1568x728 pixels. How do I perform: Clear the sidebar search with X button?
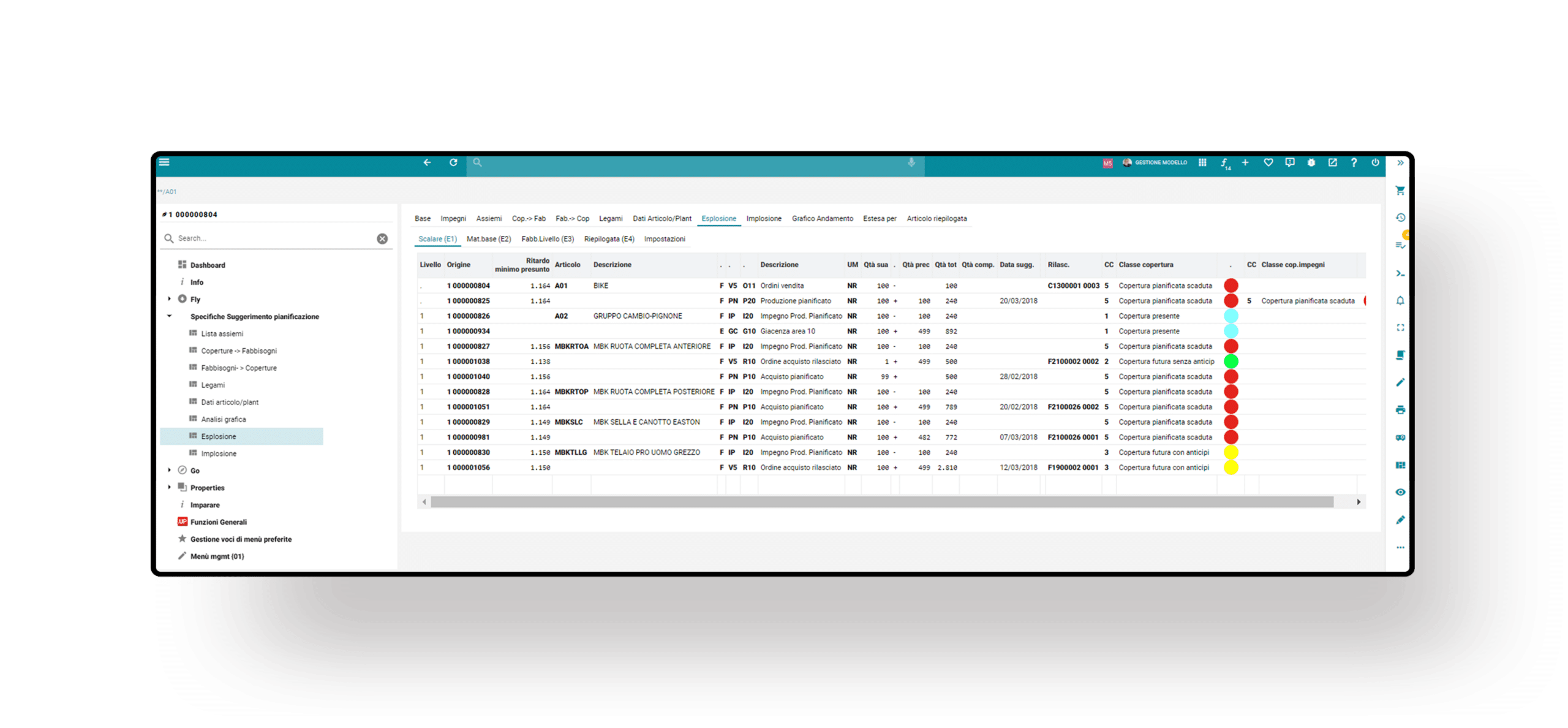(x=382, y=238)
